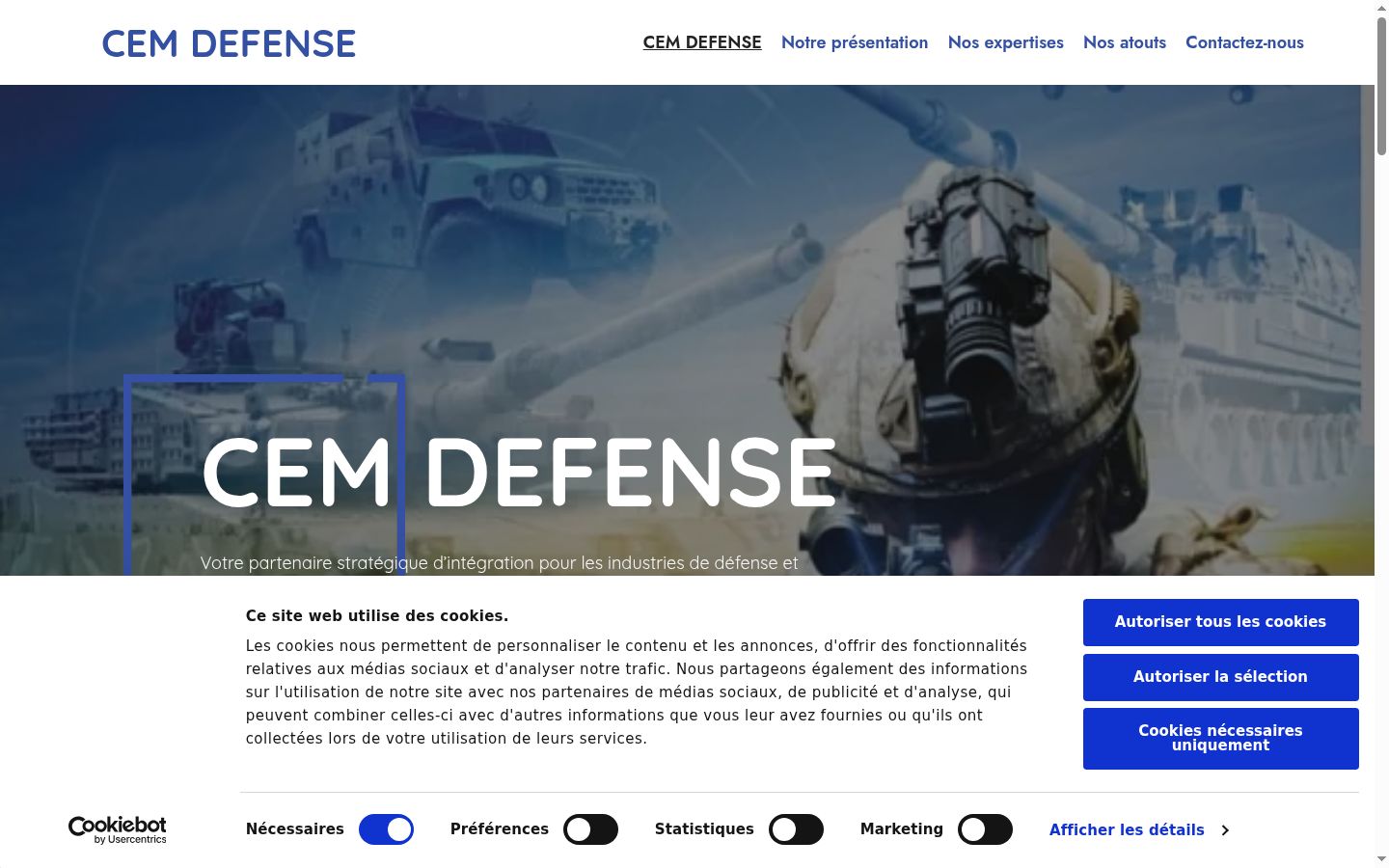1389x868 pixels.
Task: Open the Cookiebot by Usercentrics logo
Action: tap(118, 829)
